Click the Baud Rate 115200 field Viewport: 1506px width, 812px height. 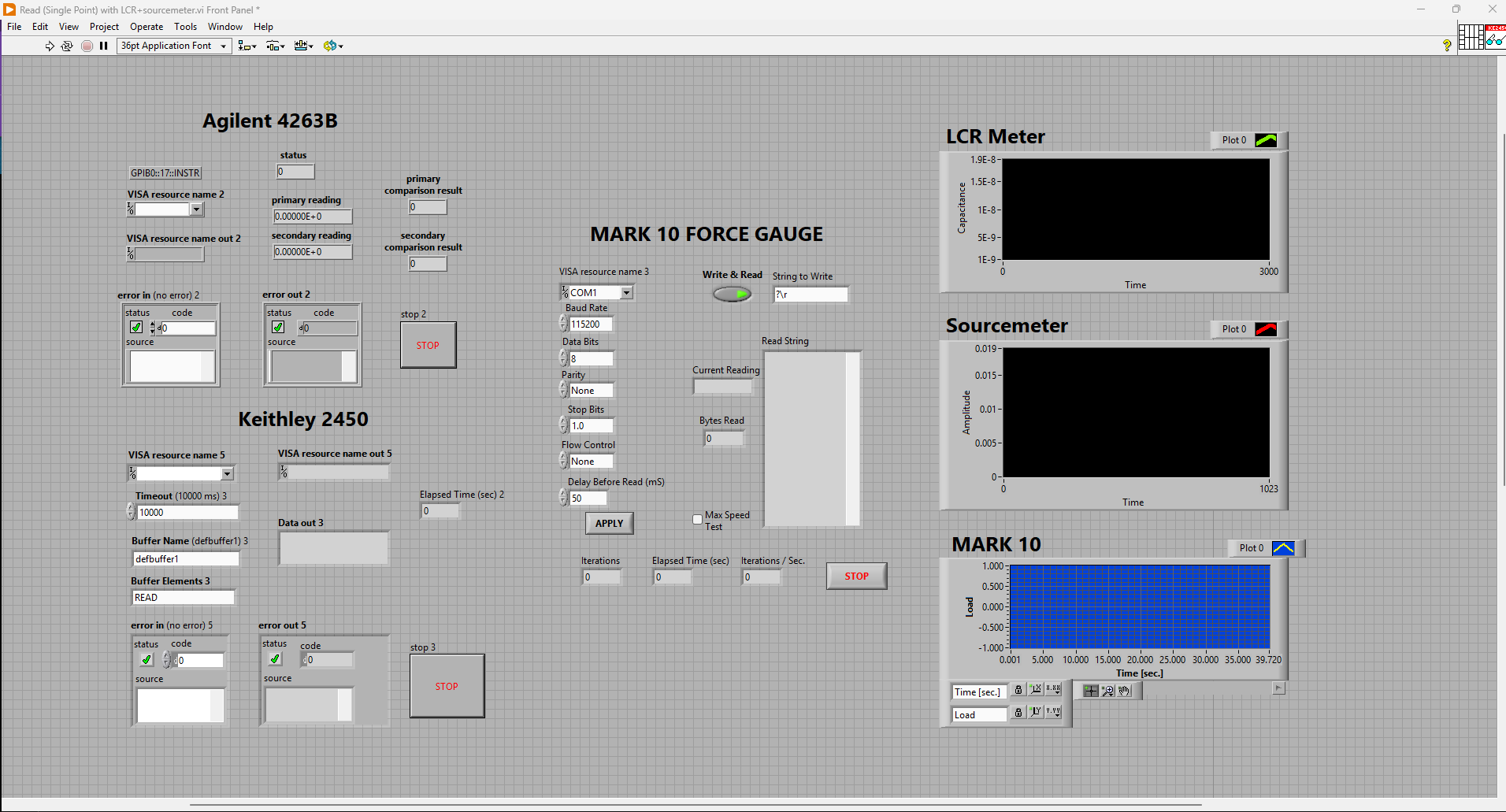[x=591, y=324]
